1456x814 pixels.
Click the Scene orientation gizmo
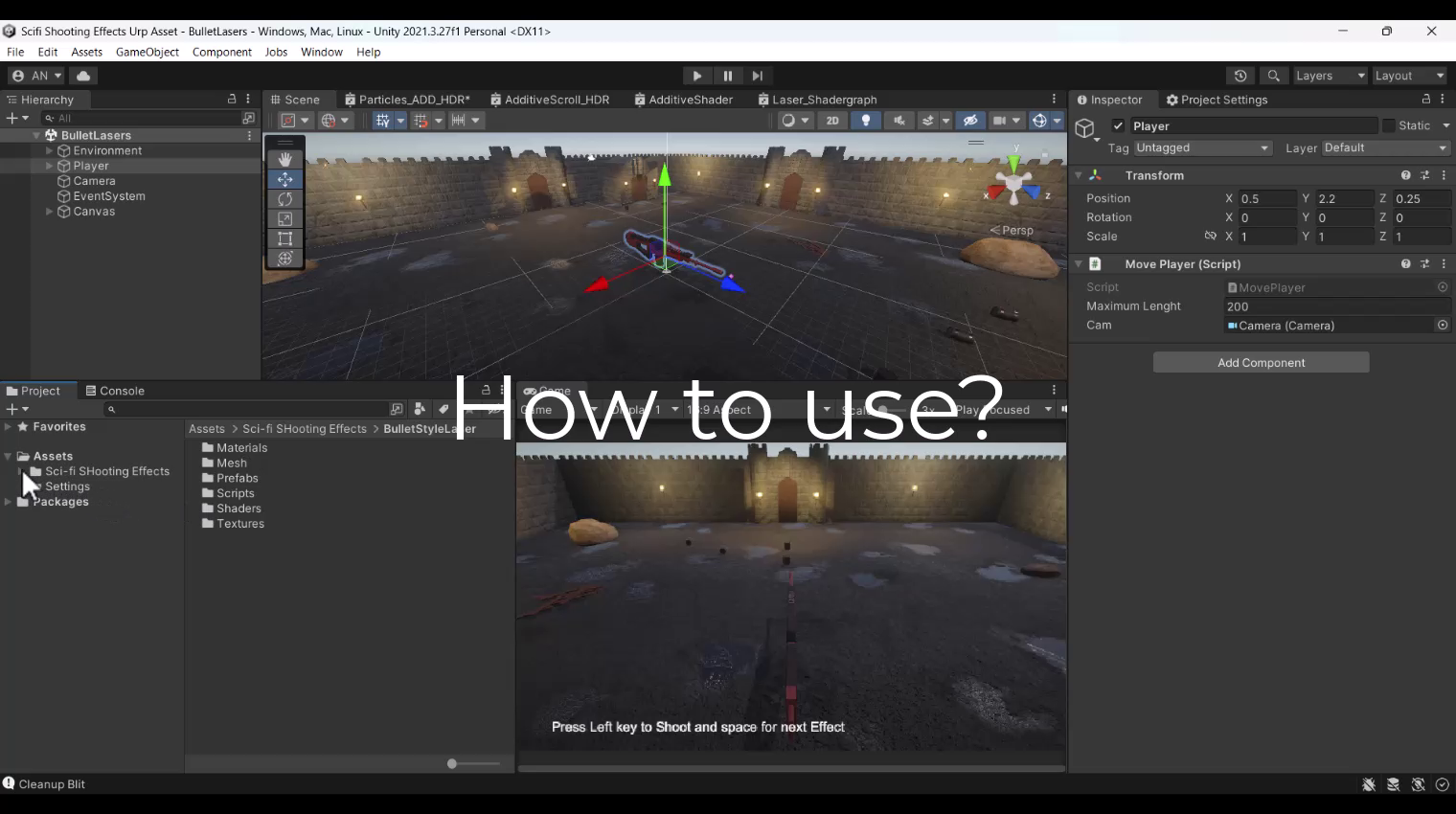[x=1014, y=181]
